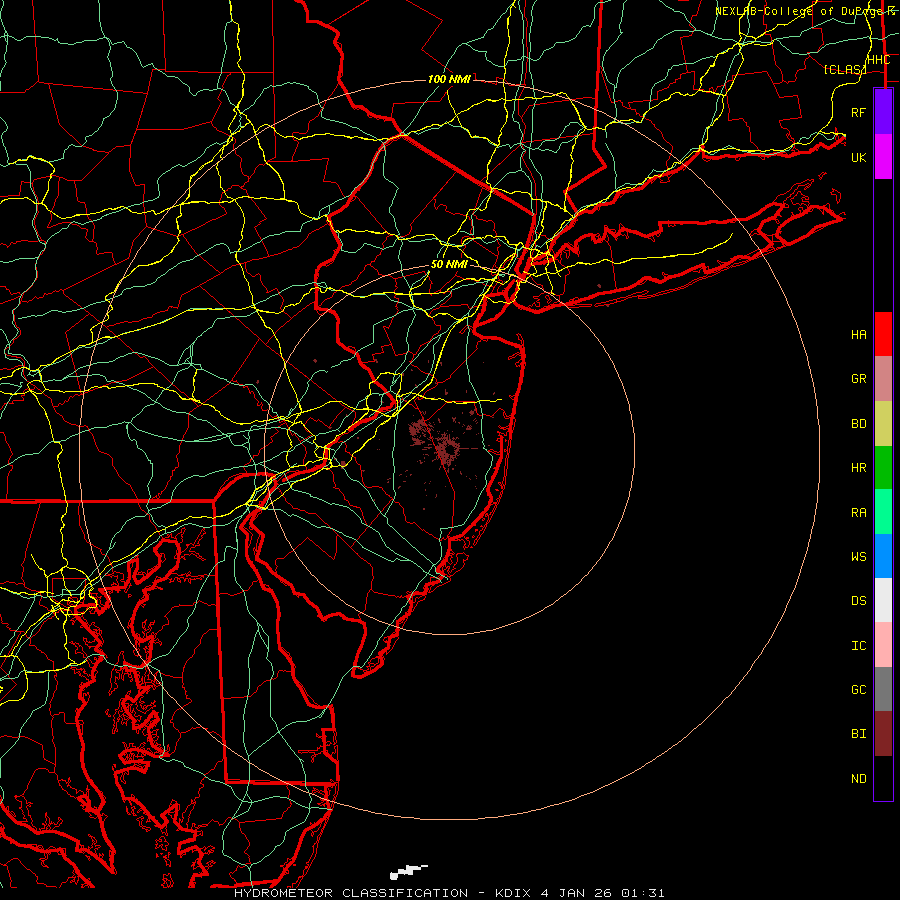Image resolution: width=900 pixels, height=900 pixels.
Task: Select the WS legend label
Action: click(x=859, y=557)
